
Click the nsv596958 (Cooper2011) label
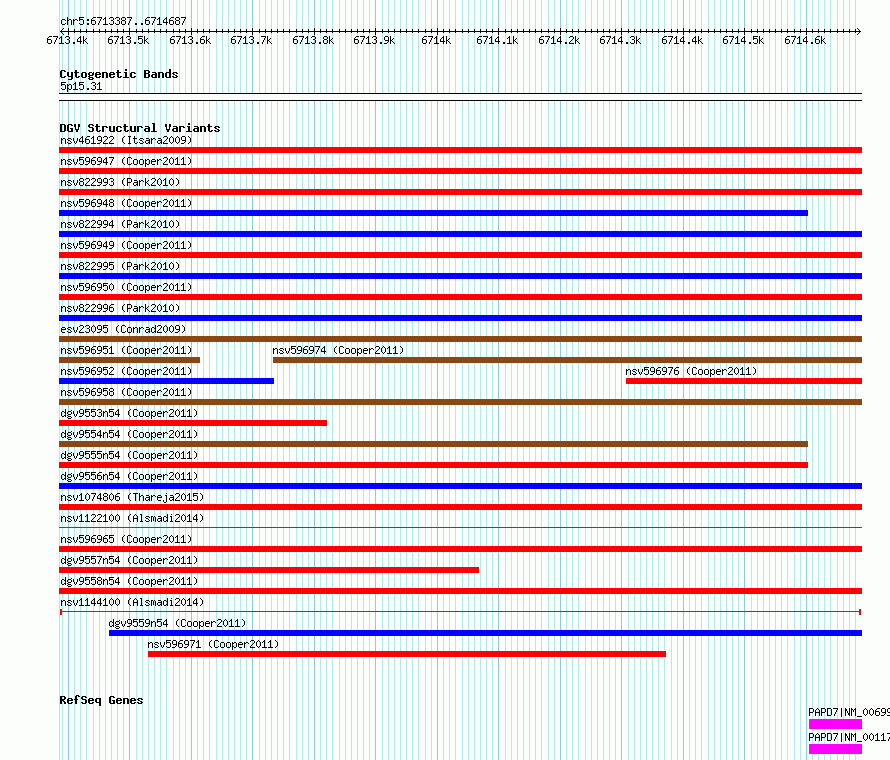pos(126,392)
